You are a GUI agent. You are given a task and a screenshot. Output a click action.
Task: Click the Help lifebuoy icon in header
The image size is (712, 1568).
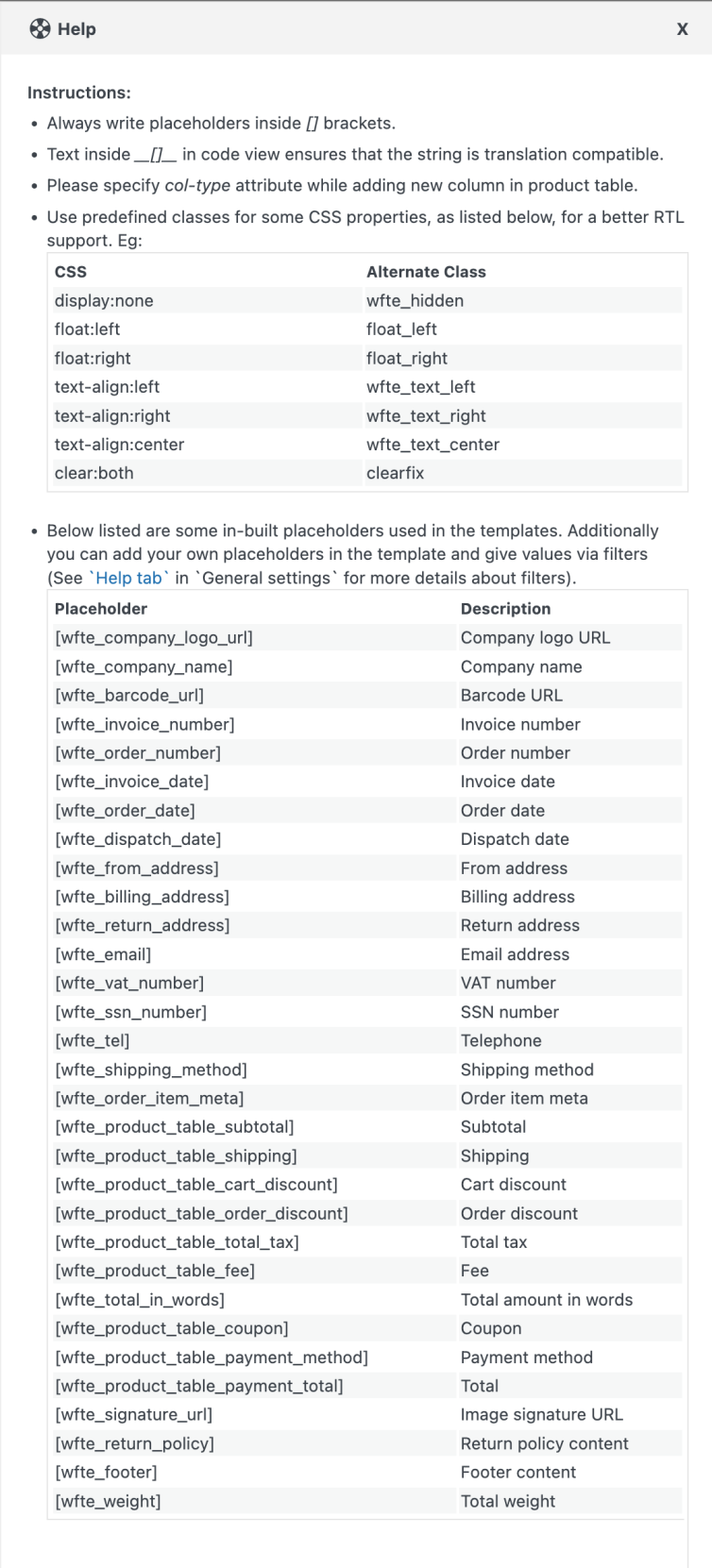coord(40,29)
